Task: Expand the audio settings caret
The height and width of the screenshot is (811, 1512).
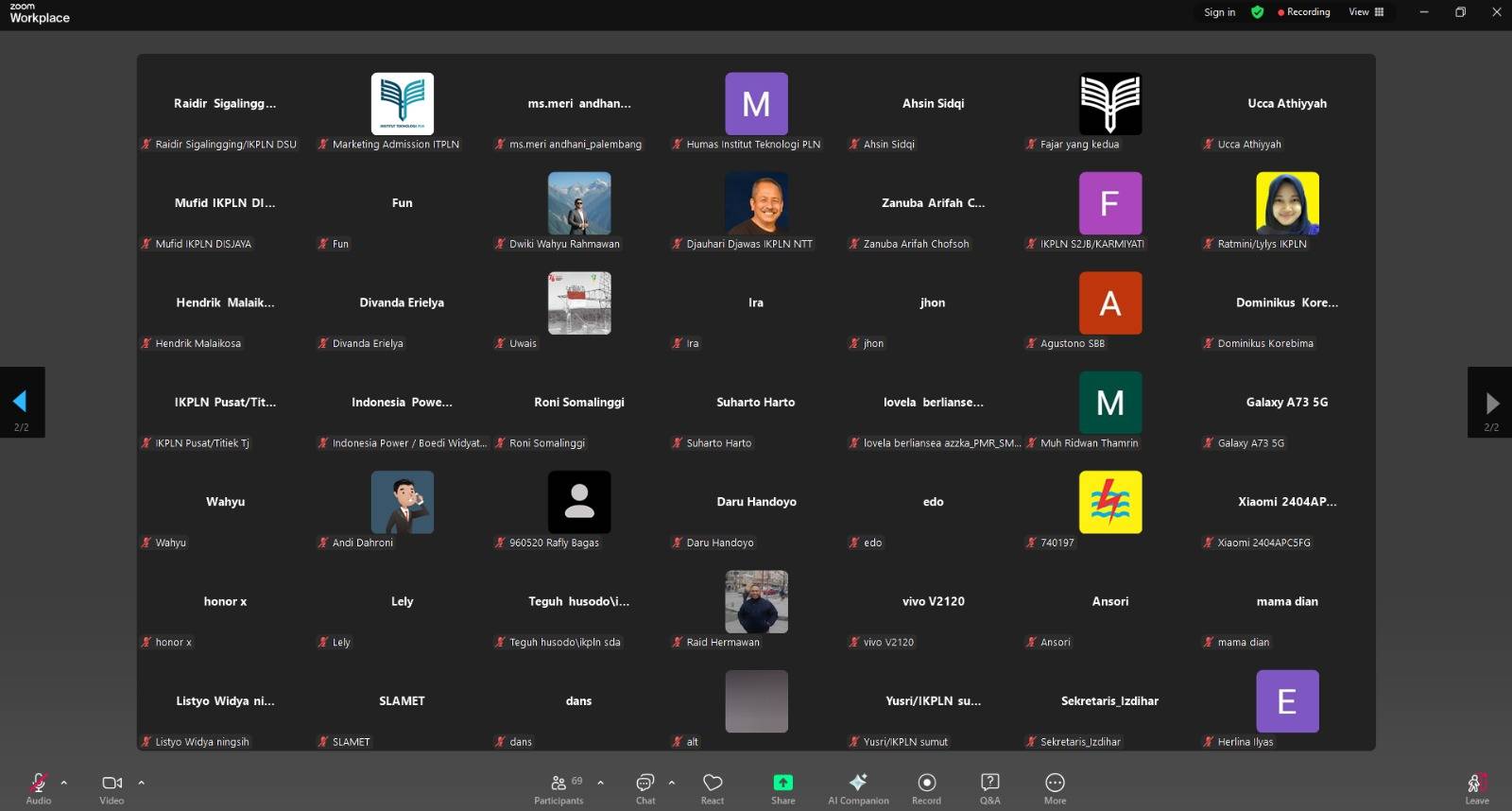Action: 64,783
